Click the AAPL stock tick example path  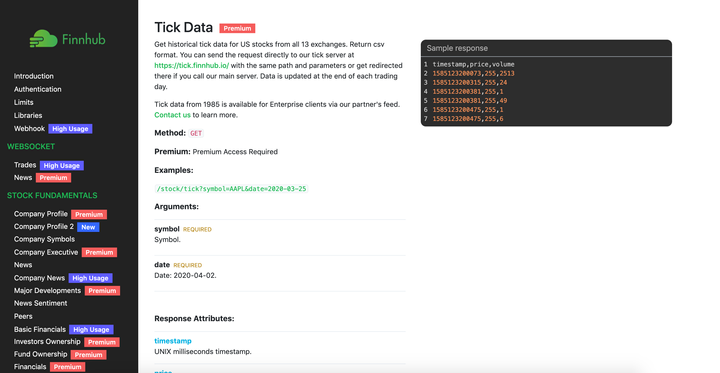(231, 189)
